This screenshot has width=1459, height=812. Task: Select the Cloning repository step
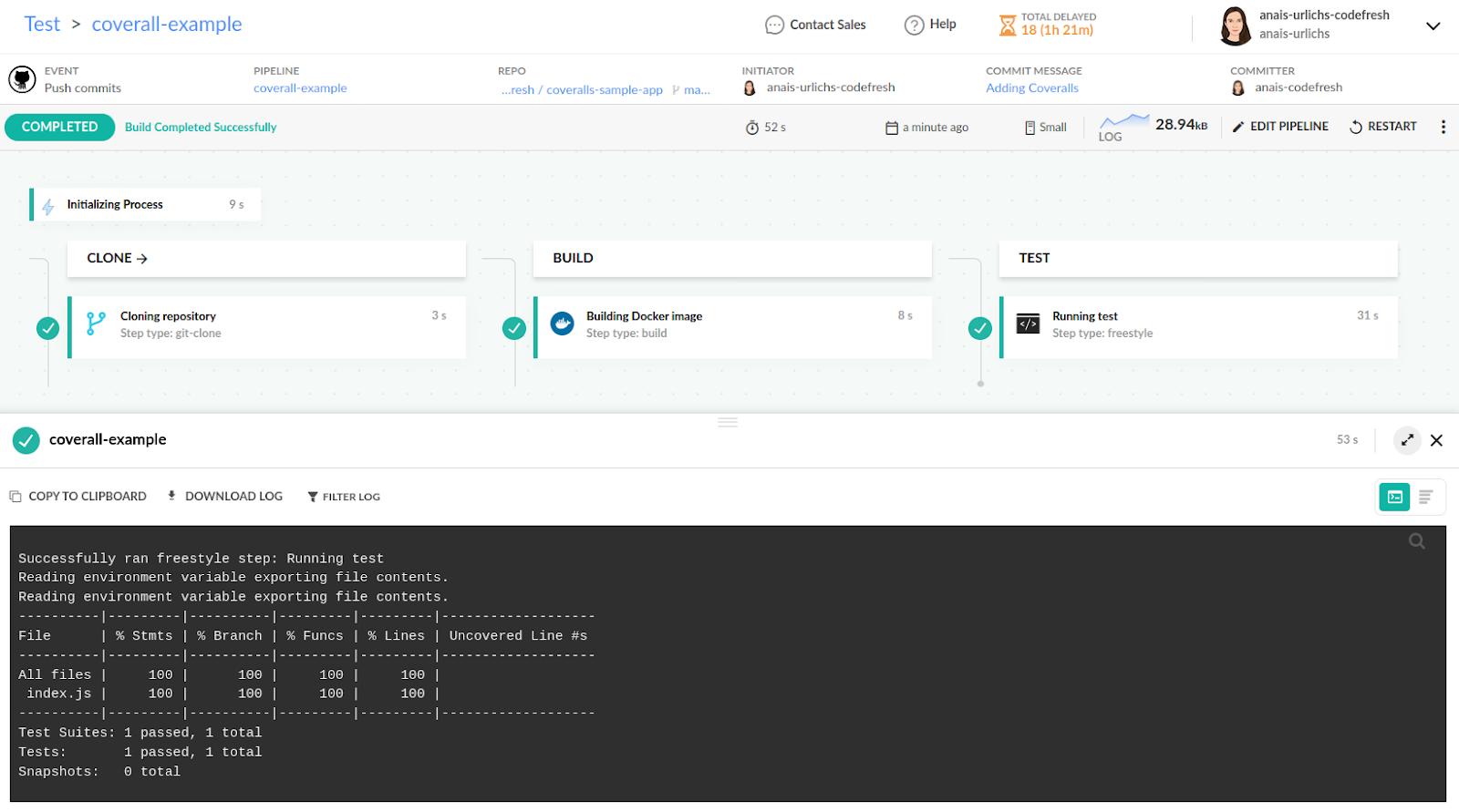[267, 326]
